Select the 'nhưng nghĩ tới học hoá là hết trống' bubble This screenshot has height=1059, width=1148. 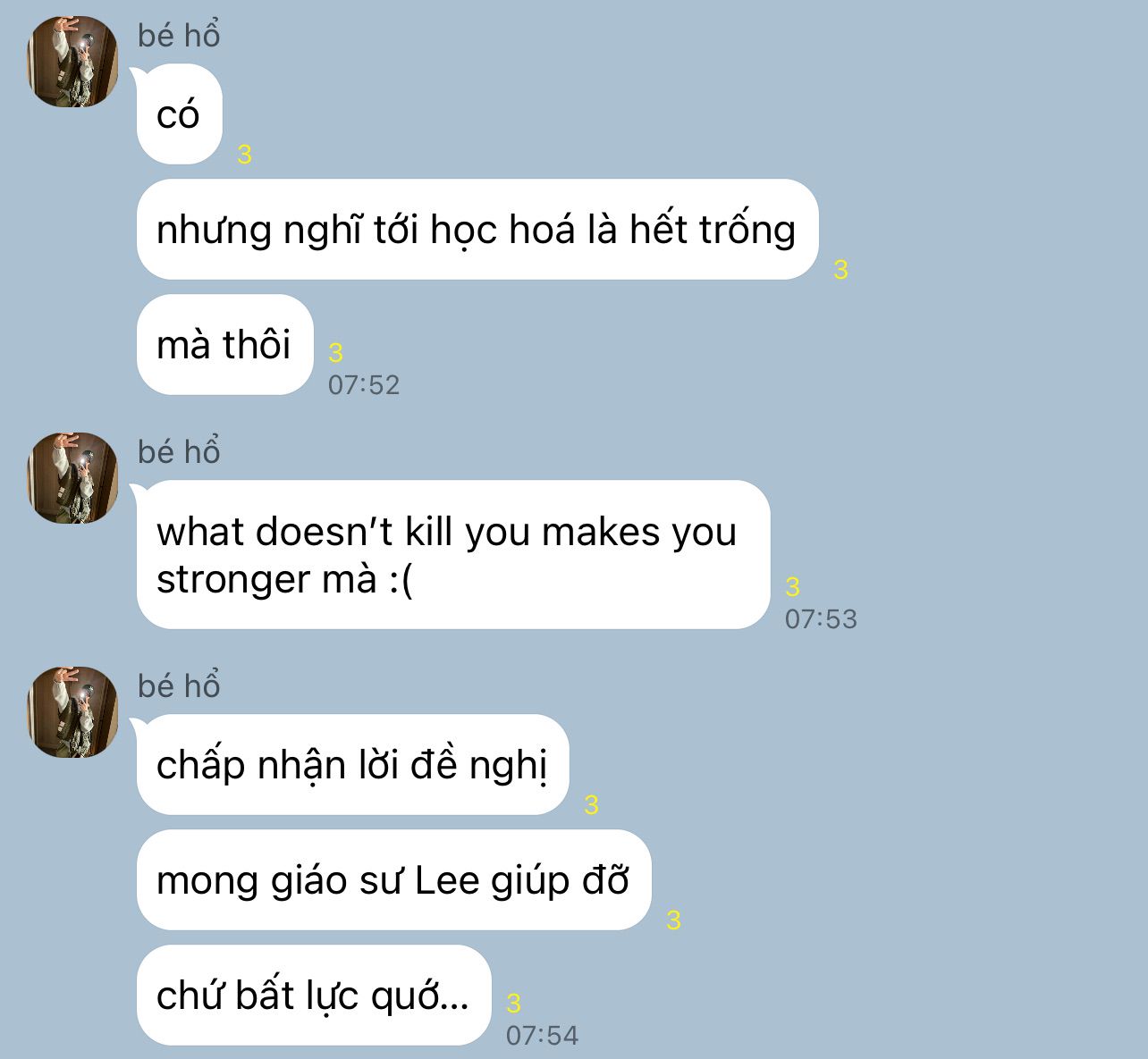[477, 230]
